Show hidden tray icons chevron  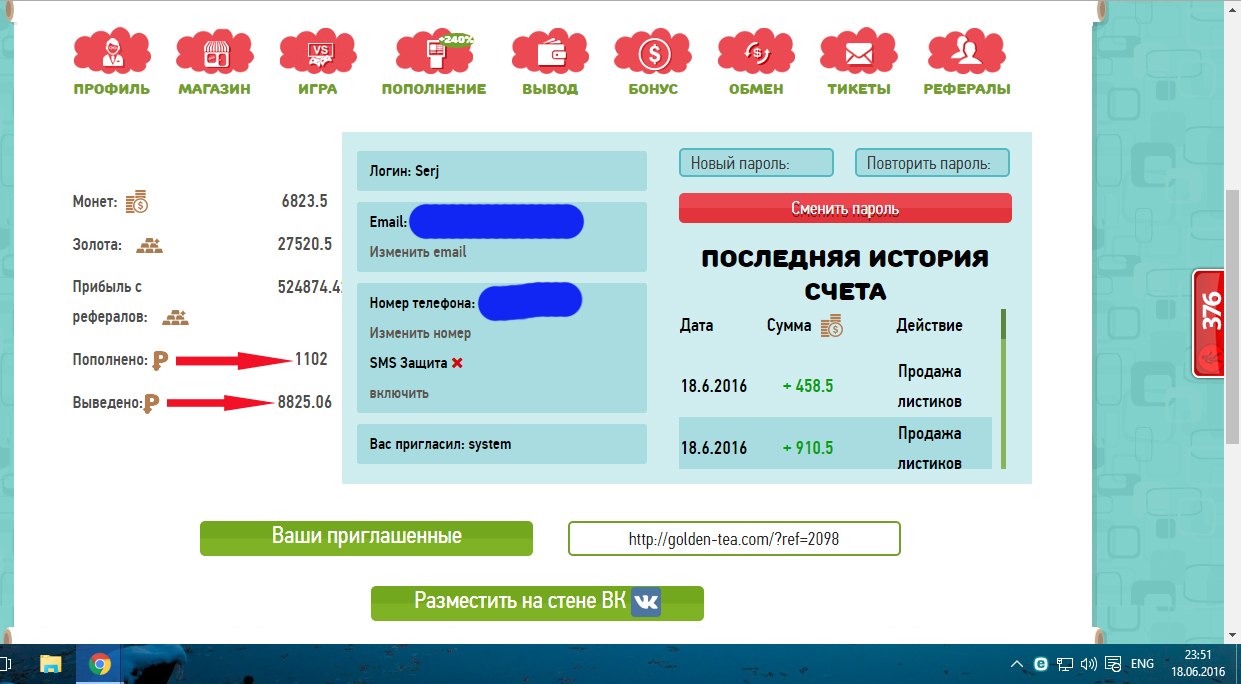coord(1017,664)
